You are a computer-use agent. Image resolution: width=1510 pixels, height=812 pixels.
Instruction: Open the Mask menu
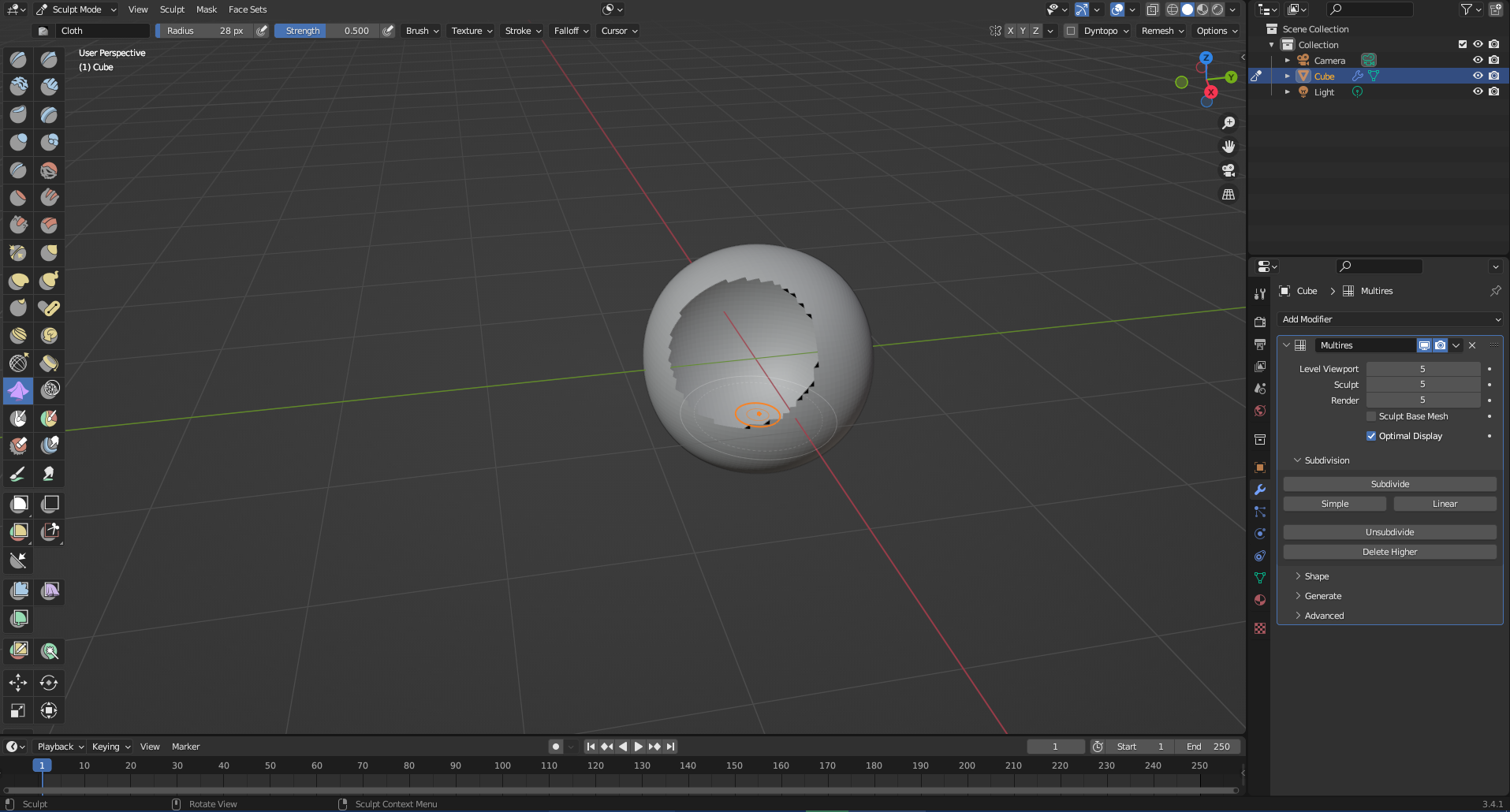pos(207,9)
